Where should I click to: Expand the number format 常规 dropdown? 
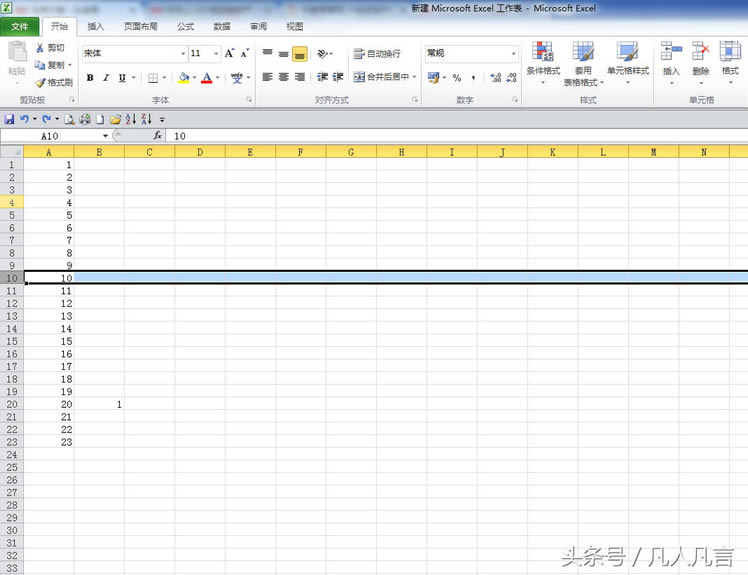coord(514,54)
